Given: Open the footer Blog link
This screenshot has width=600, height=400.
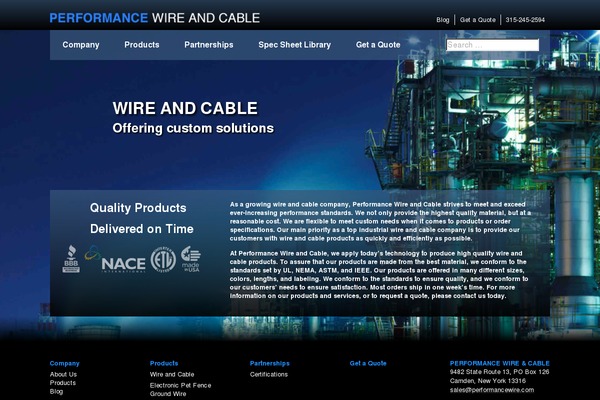Looking at the screenshot, I should 56,391.
